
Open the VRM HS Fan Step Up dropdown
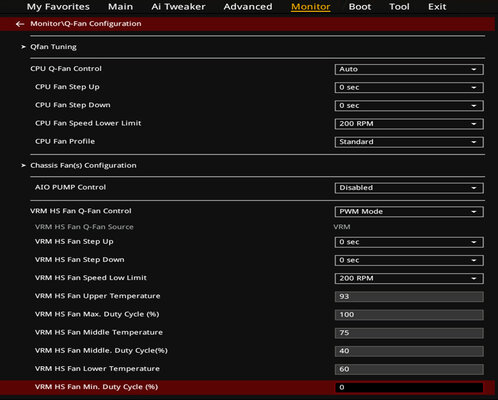coord(409,242)
